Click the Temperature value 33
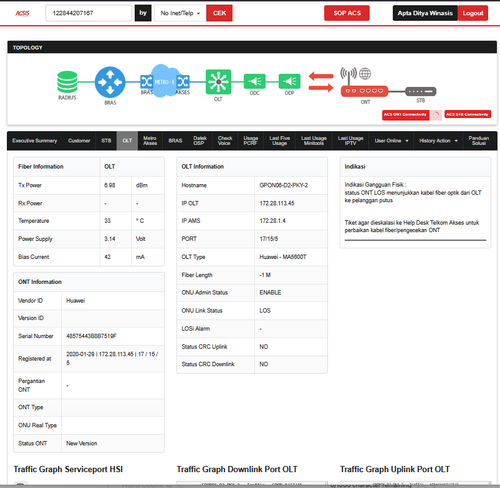The image size is (500, 488). pos(107,221)
